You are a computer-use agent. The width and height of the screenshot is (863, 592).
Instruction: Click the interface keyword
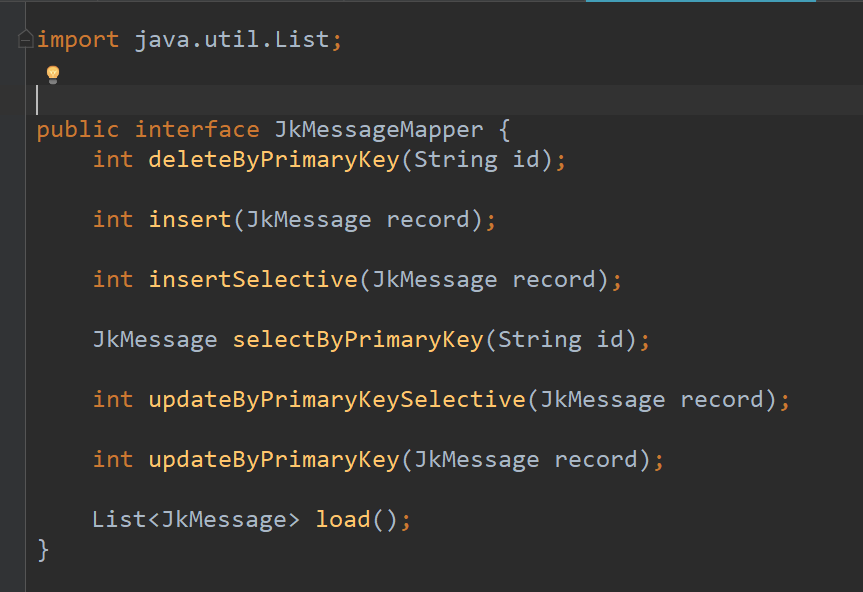click(x=196, y=130)
